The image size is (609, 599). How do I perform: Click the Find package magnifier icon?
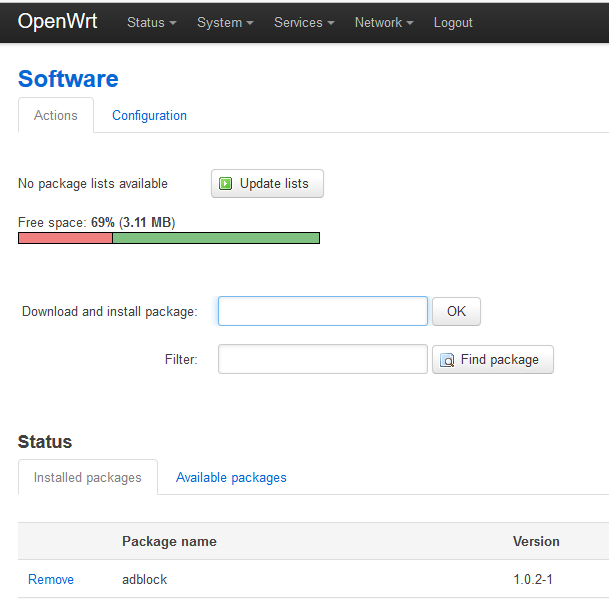[447, 360]
